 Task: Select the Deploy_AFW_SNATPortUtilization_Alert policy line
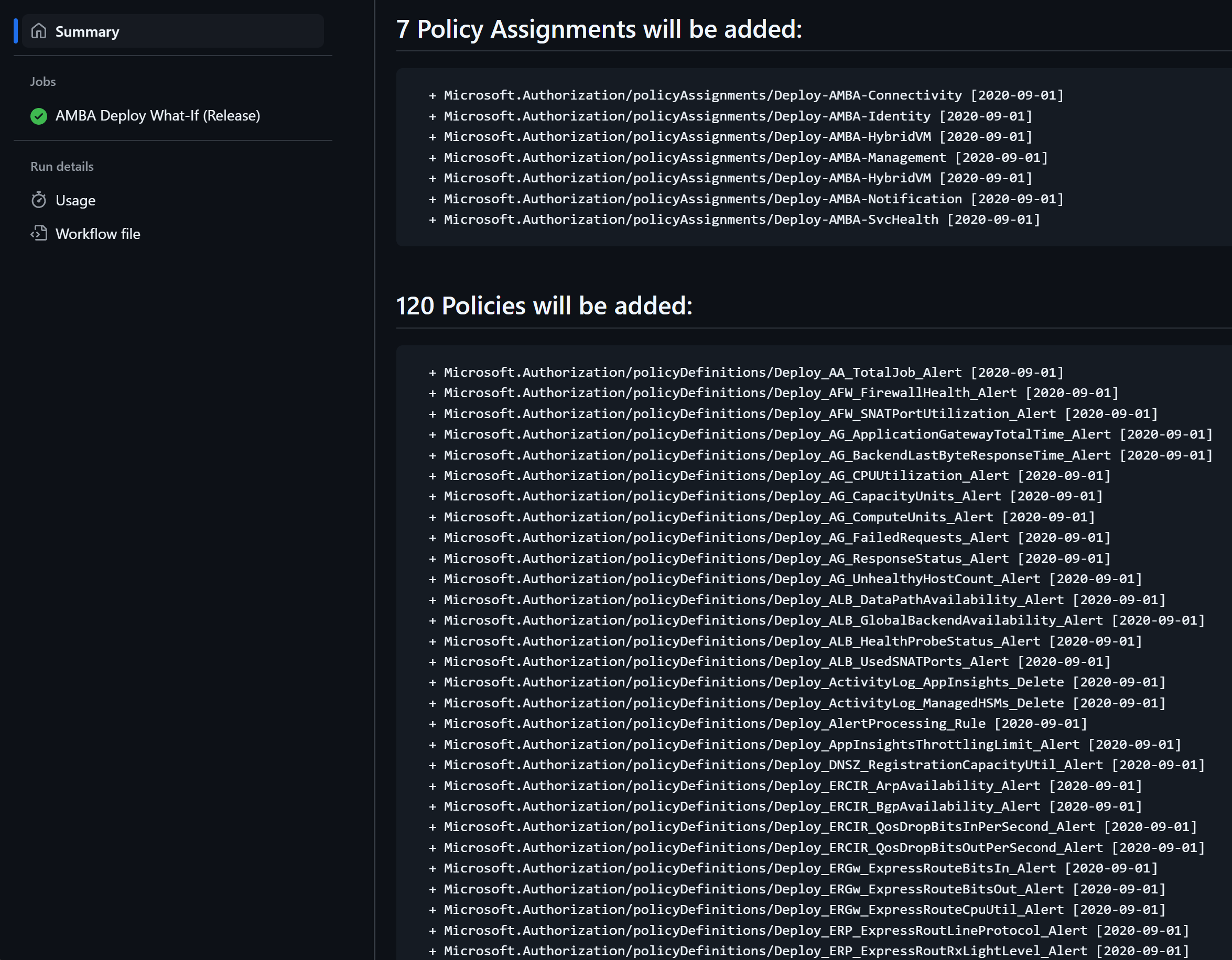point(793,414)
